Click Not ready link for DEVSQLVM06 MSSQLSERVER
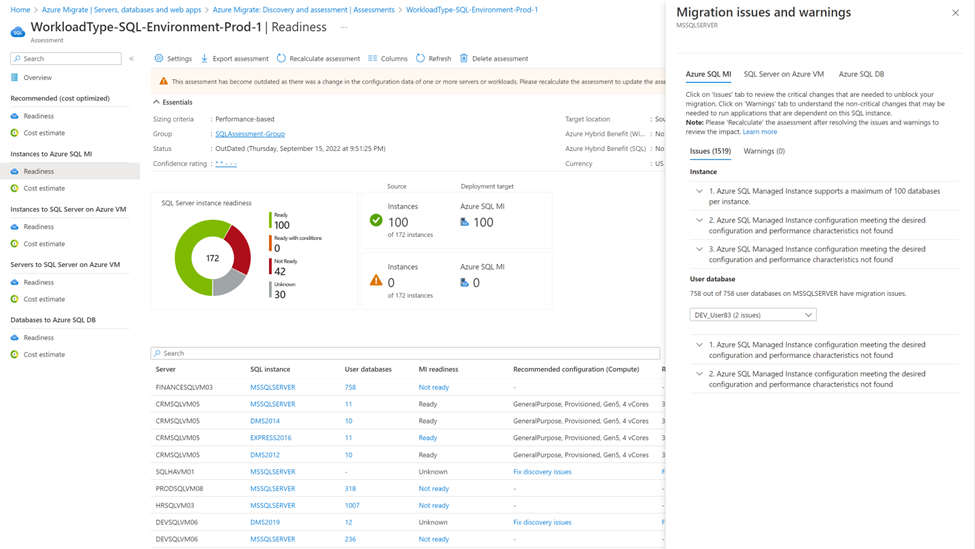The height and width of the screenshot is (549, 975). coord(433,539)
